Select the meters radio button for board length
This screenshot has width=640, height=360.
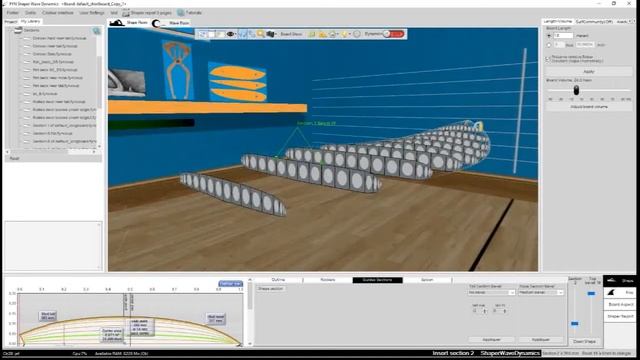pos(549,36)
